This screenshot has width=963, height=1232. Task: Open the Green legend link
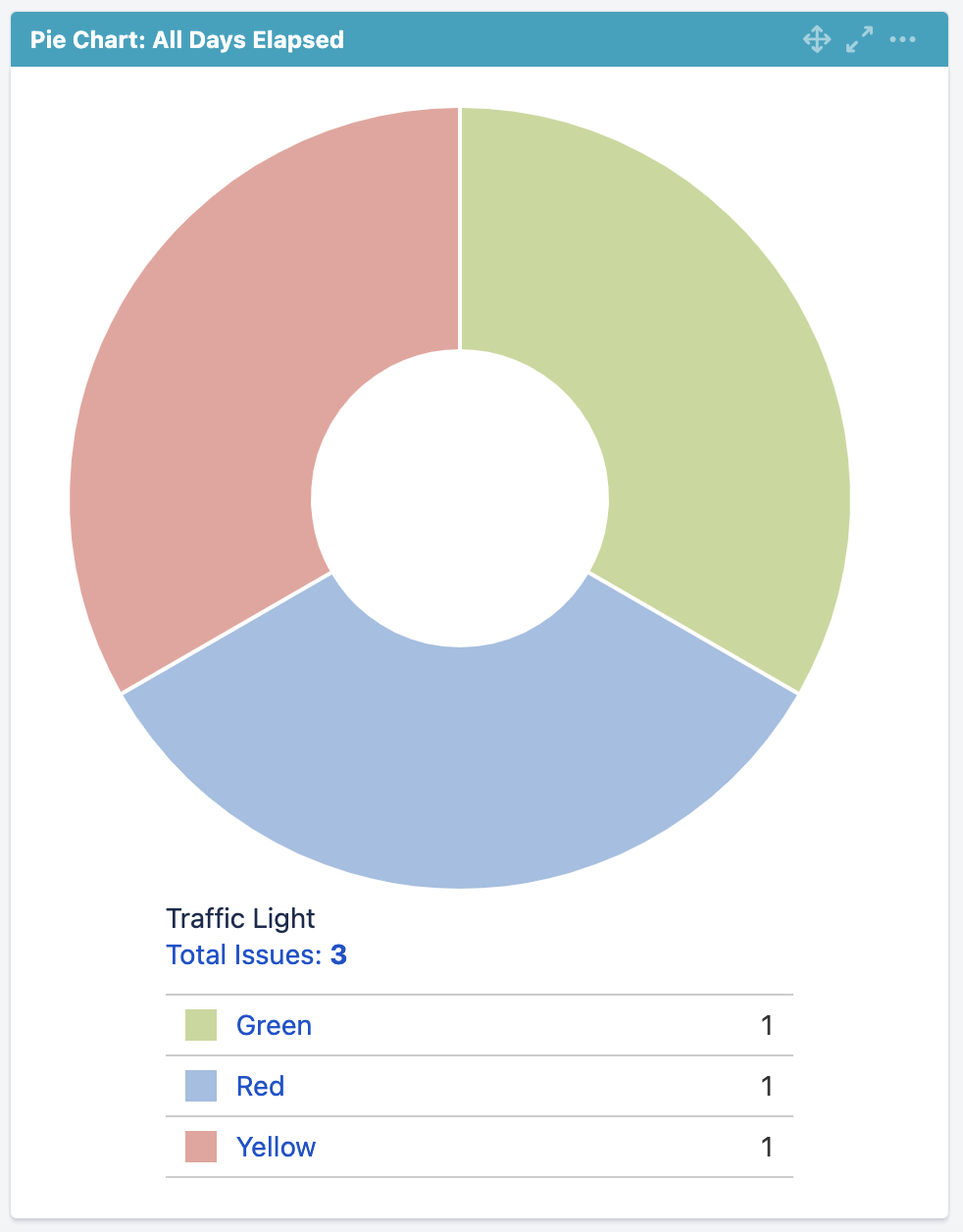point(274,1025)
